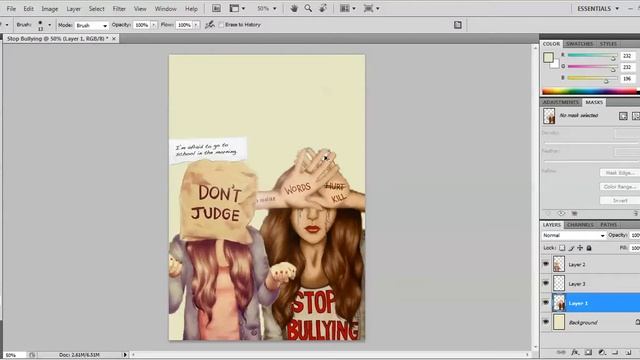Open the Edit menu

point(28,8)
